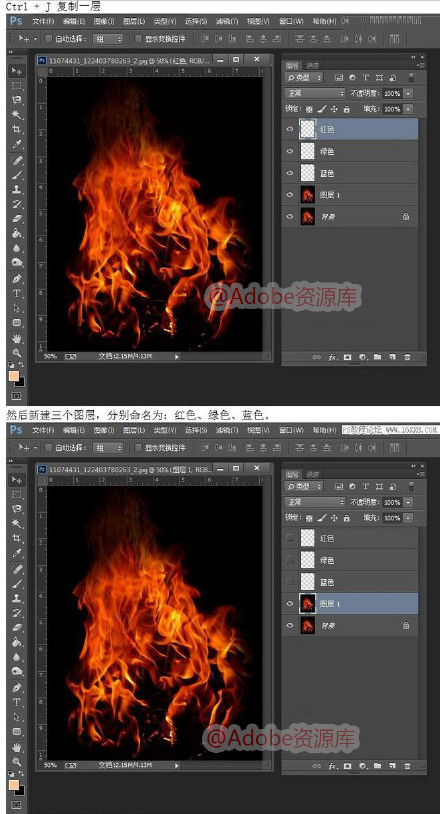Viewport: 440px width, 814px height.
Task: Open 正常 blend mode dropdown in upper Layers panel
Action: coord(315,93)
